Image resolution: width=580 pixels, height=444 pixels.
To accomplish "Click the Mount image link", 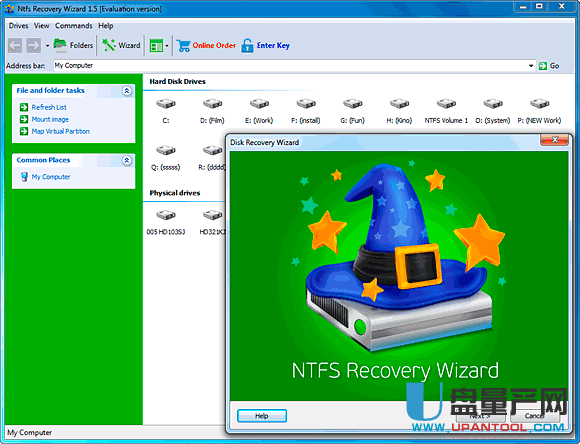I will tap(50, 119).
